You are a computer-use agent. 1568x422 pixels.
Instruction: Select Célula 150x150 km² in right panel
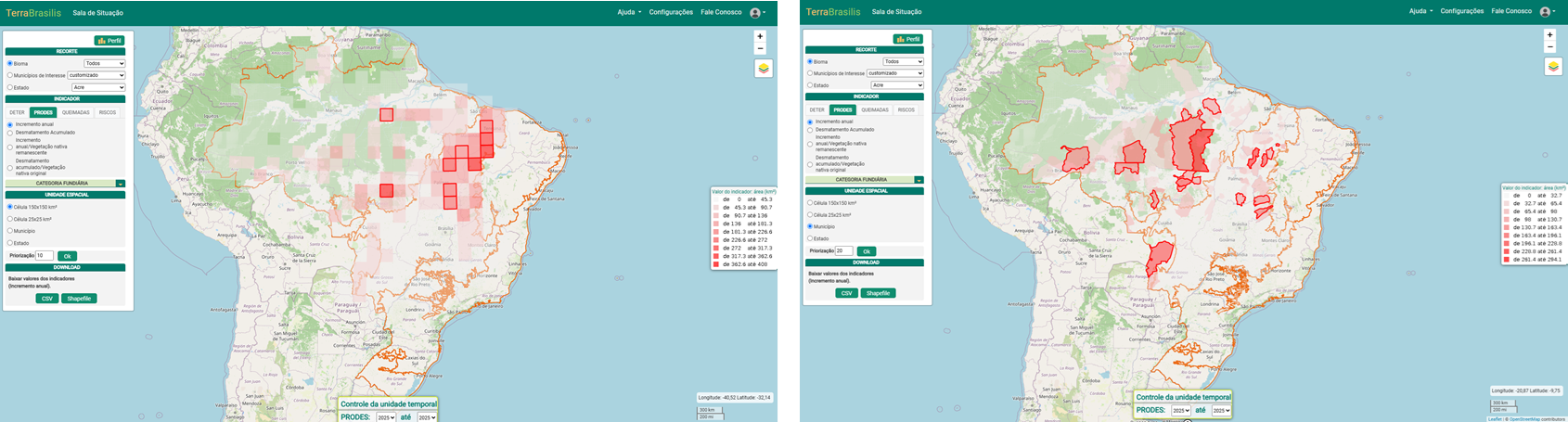[x=810, y=202]
